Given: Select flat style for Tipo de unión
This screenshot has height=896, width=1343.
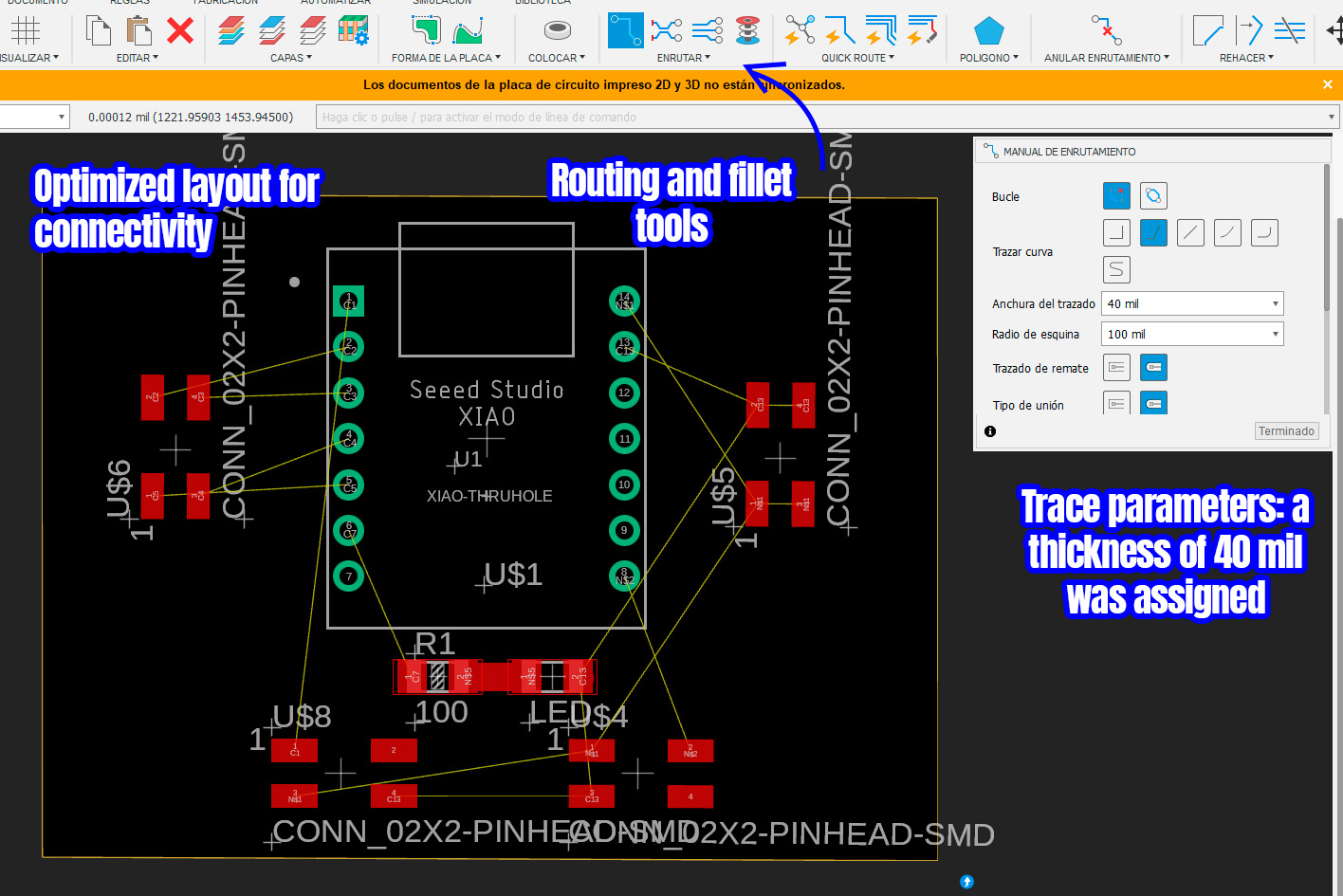Looking at the screenshot, I should click(1116, 404).
